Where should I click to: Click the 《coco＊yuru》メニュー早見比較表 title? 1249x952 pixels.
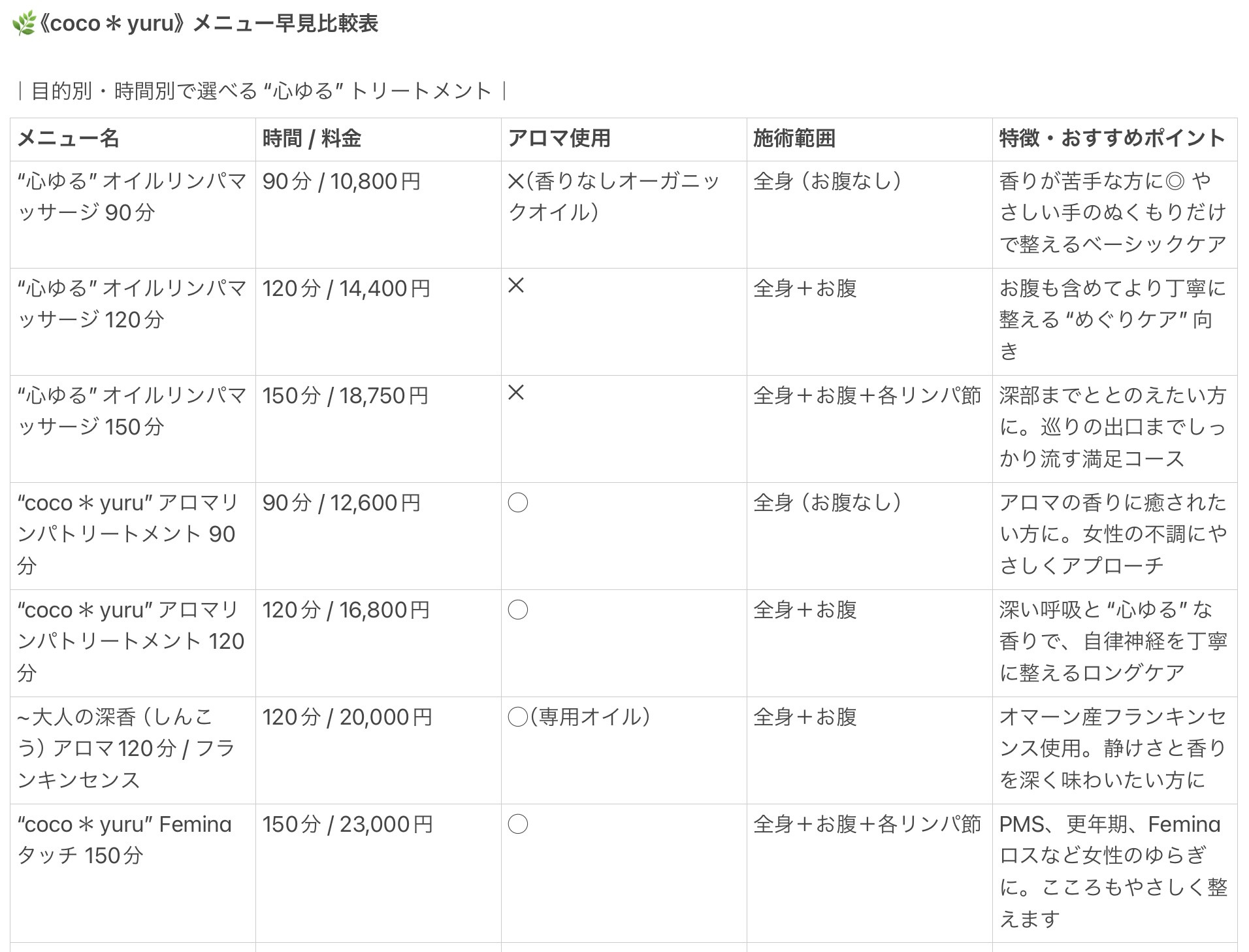click(208, 24)
